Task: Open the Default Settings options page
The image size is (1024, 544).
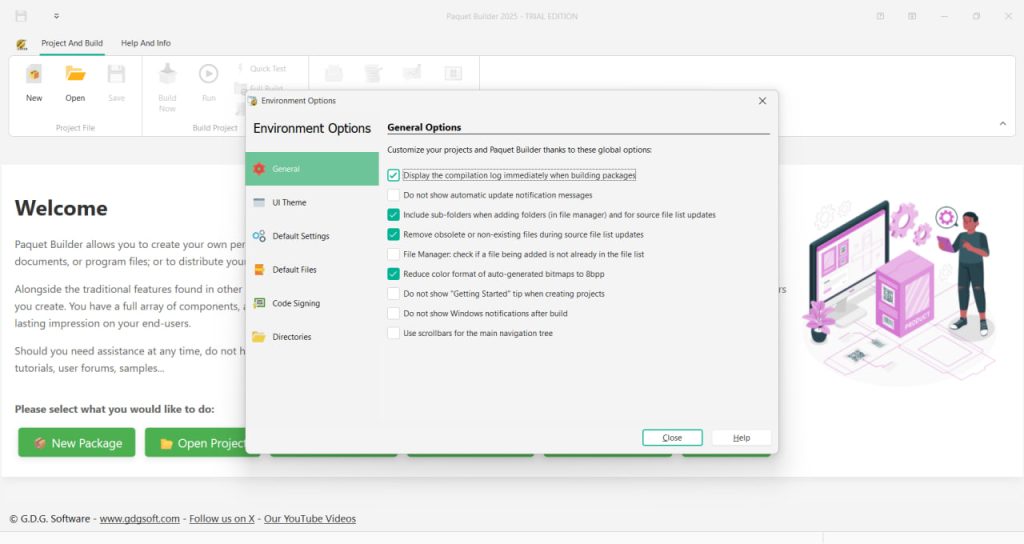Action: point(312,236)
